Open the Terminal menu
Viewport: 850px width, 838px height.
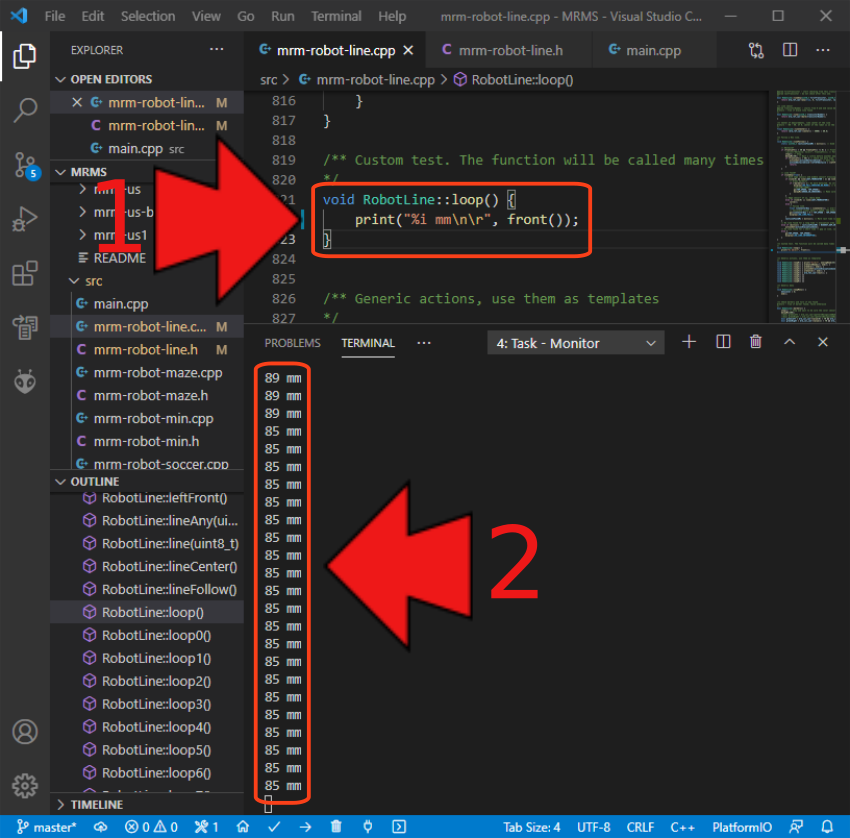(x=336, y=16)
